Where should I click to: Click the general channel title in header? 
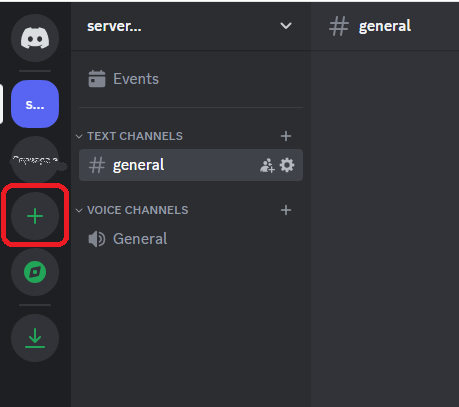point(385,26)
